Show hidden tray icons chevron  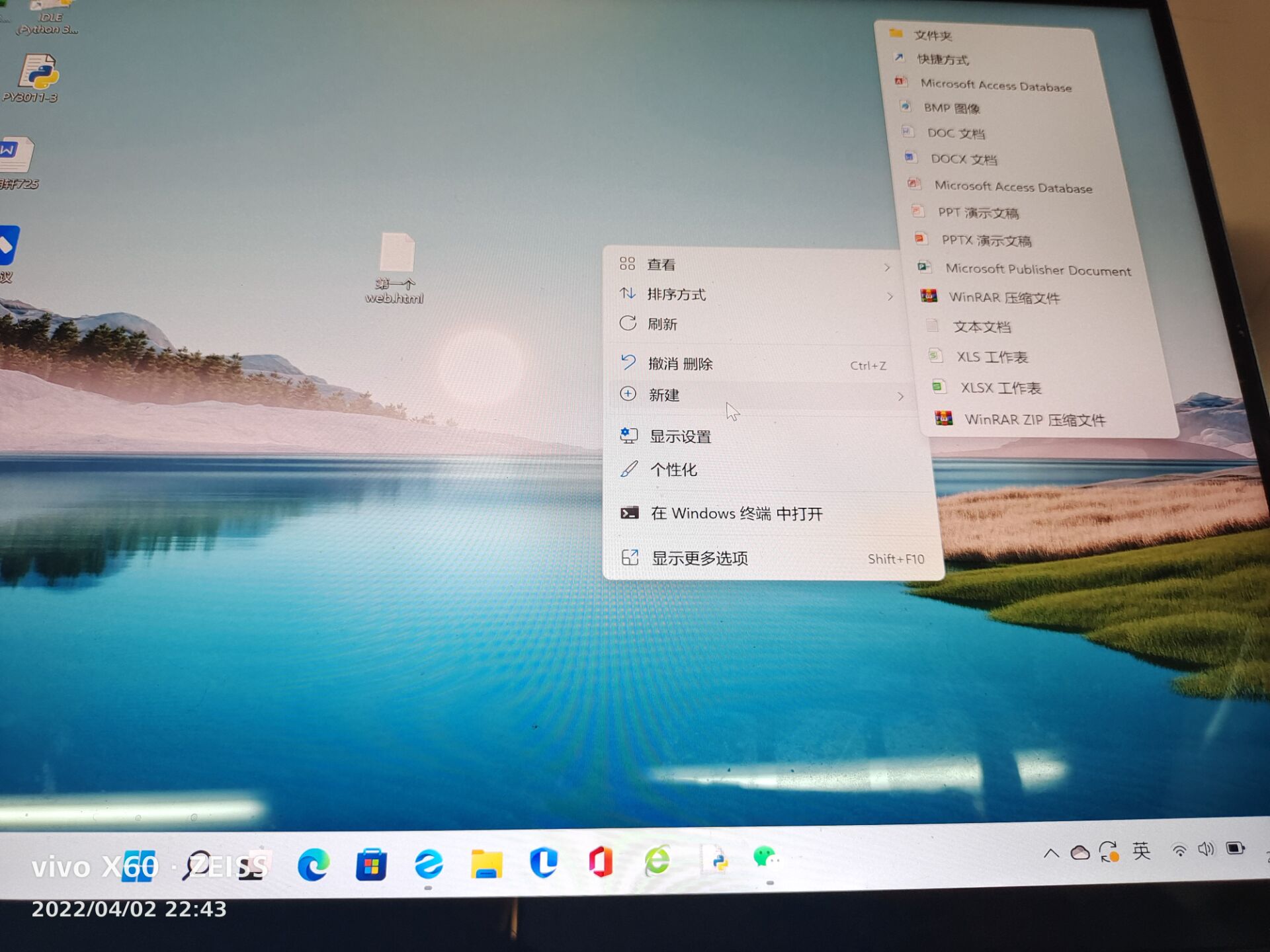click(x=1051, y=853)
